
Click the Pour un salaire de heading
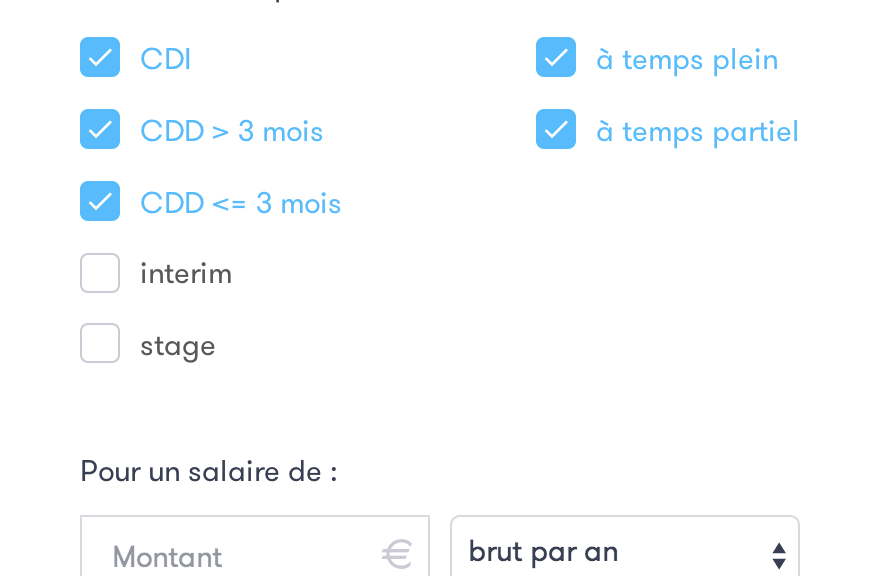pyautogui.click(x=209, y=471)
